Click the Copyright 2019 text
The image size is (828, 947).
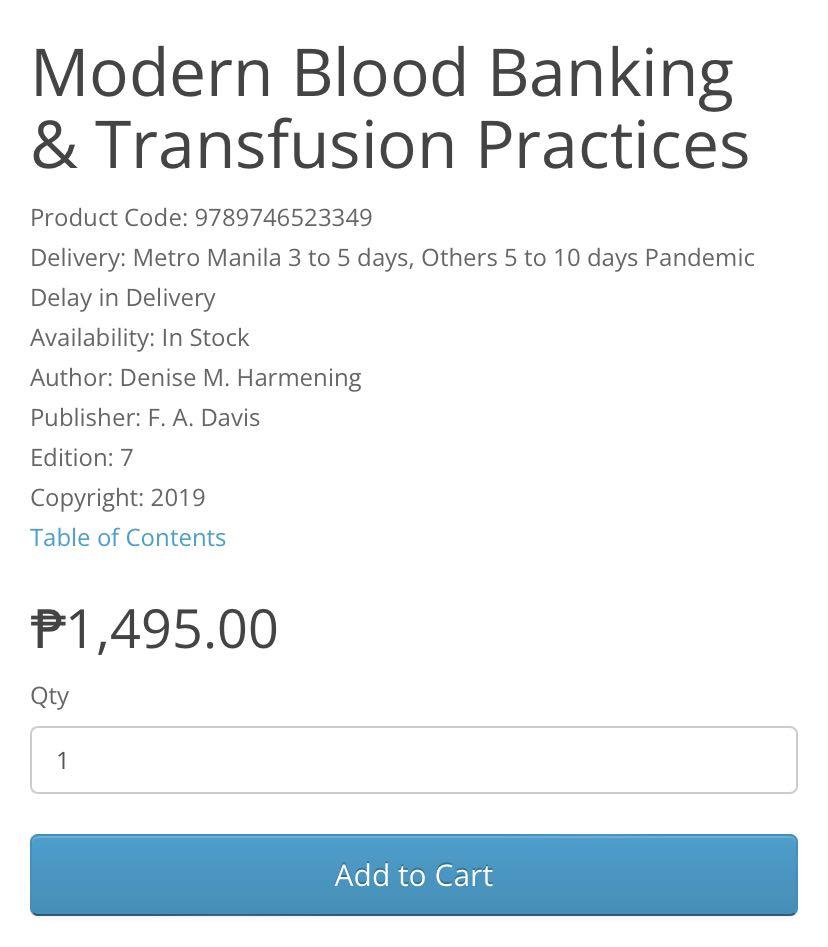(120, 498)
